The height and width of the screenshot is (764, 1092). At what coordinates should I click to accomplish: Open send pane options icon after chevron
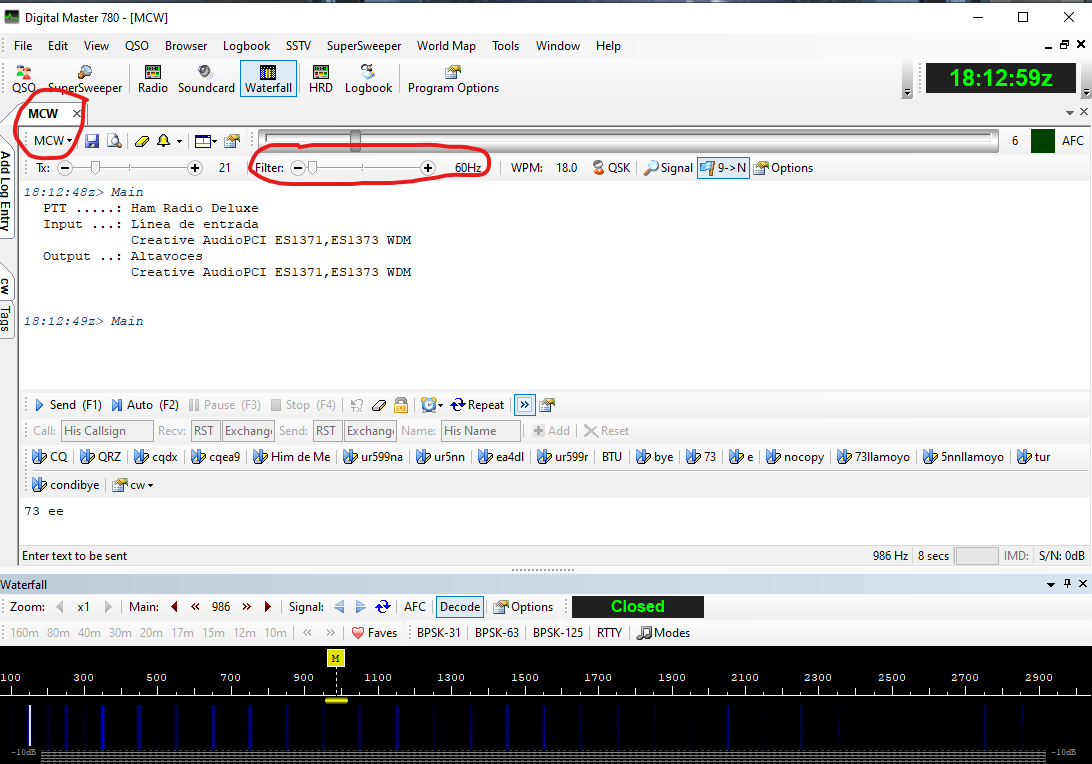[x=547, y=405]
